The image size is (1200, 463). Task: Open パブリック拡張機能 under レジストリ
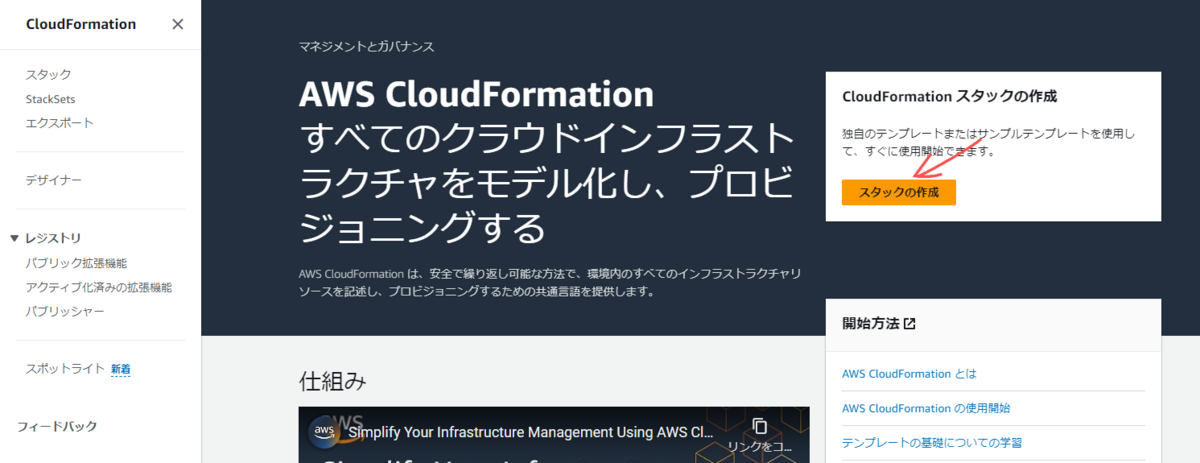(76, 263)
